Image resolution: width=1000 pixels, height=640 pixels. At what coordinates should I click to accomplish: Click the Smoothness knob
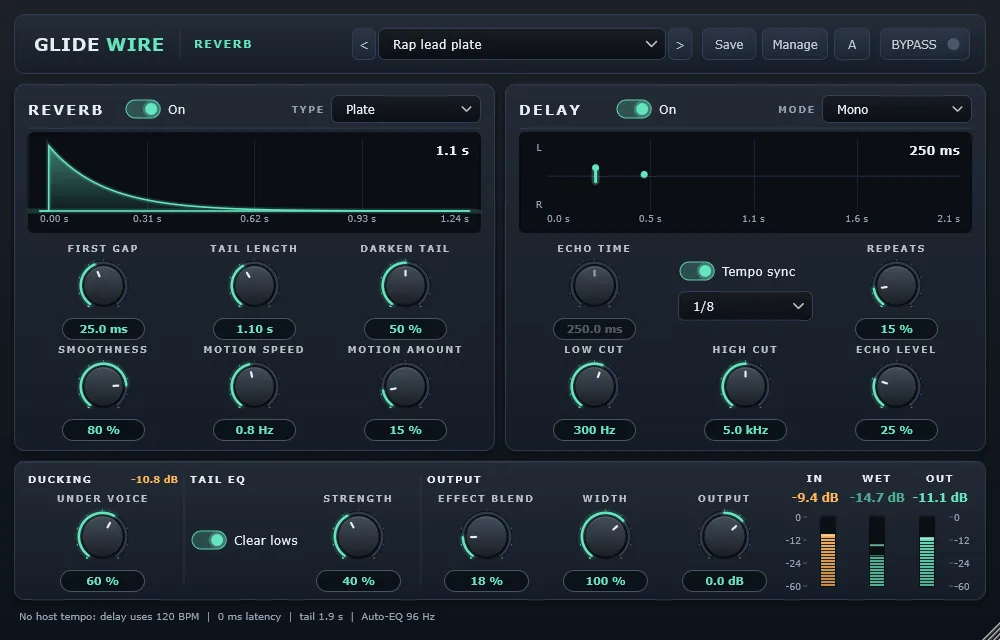(103, 386)
